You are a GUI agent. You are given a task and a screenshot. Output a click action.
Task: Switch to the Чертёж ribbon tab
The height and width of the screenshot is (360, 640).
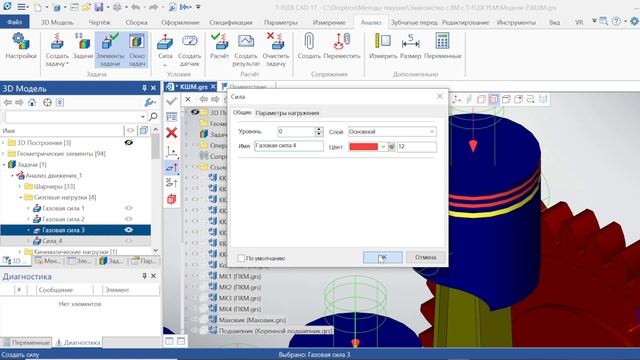coord(100,22)
